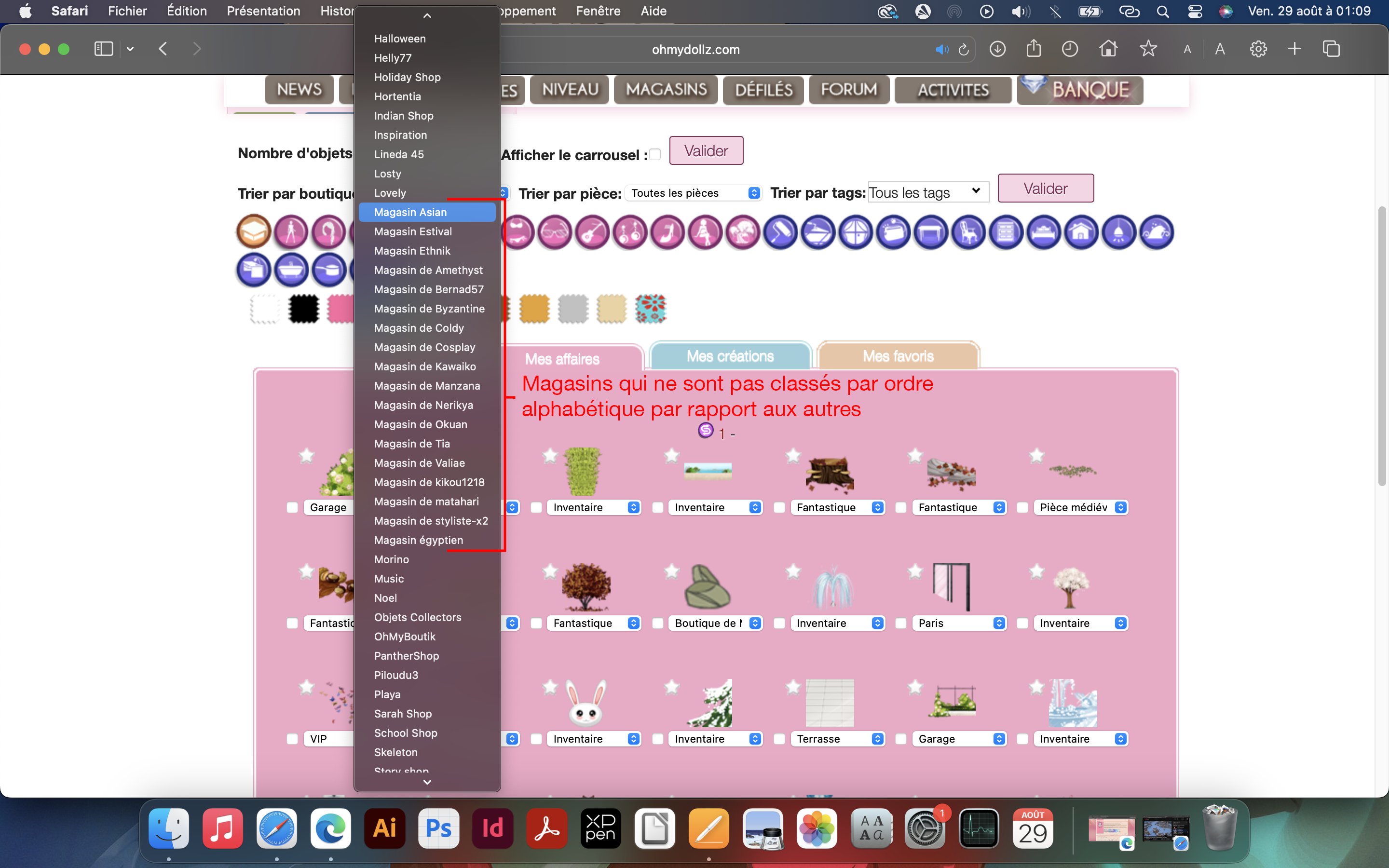Select the bathtub category filter icon

[292, 270]
